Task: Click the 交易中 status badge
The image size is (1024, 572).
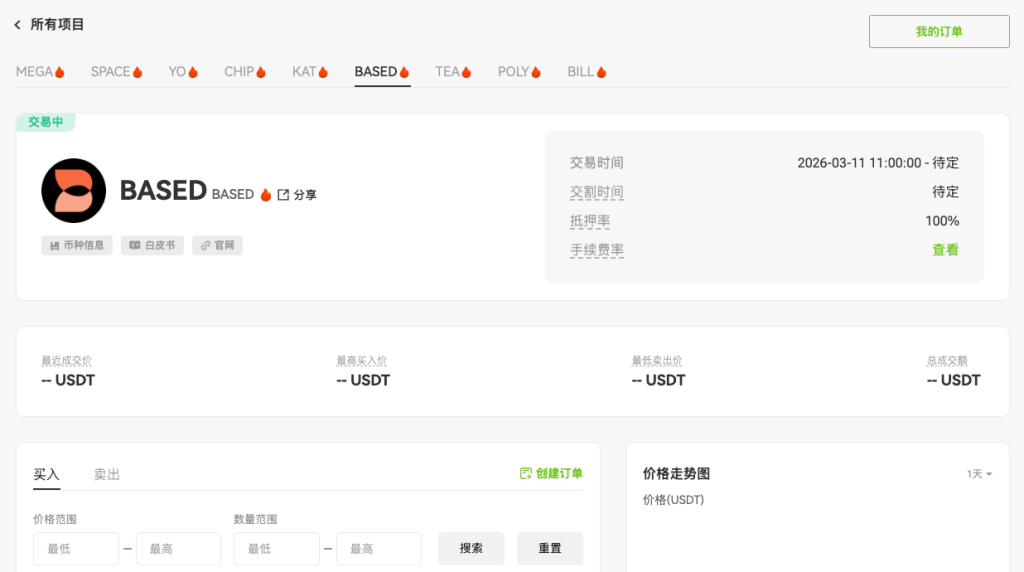Action: click(x=46, y=122)
